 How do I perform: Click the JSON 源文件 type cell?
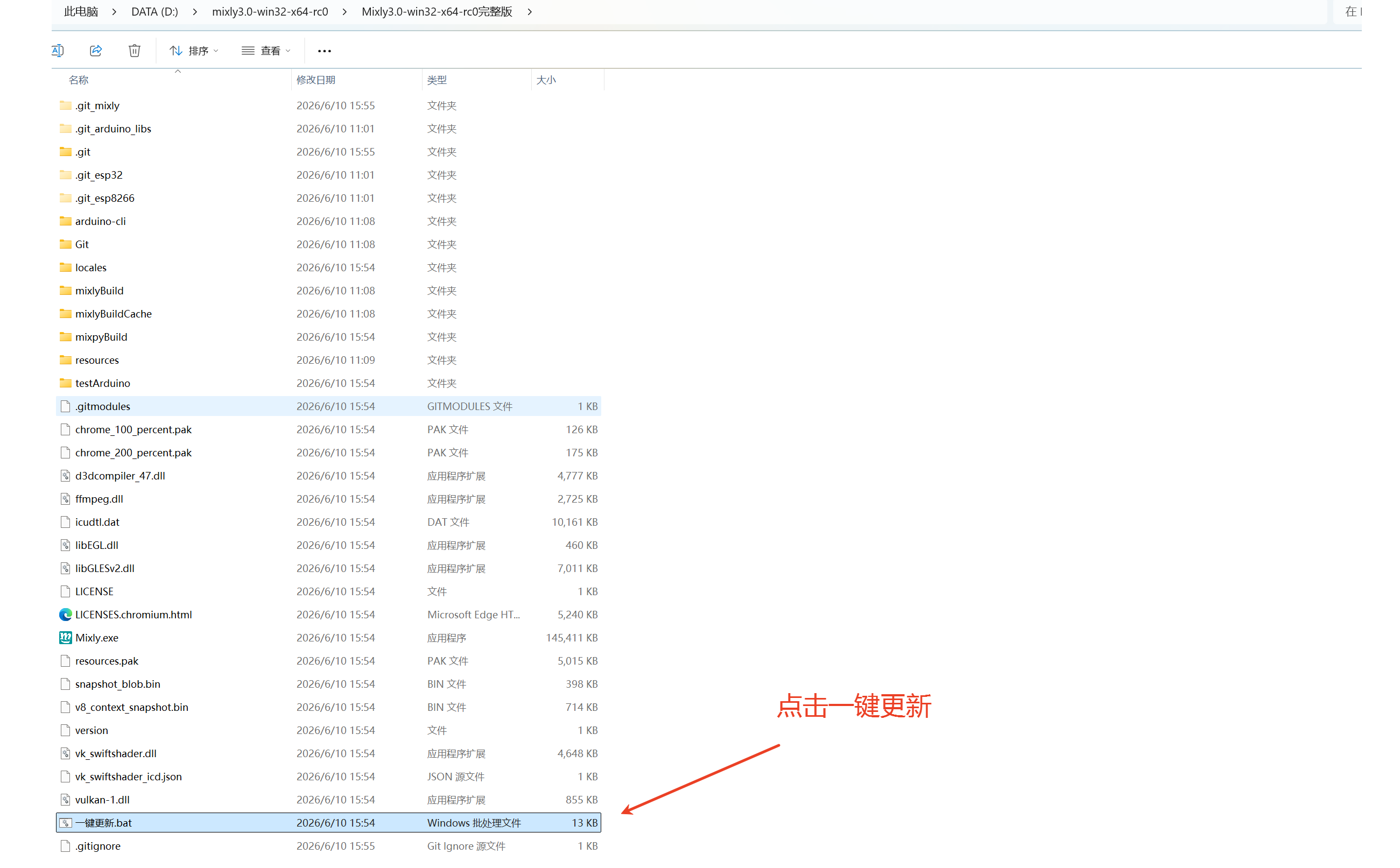pos(456,776)
